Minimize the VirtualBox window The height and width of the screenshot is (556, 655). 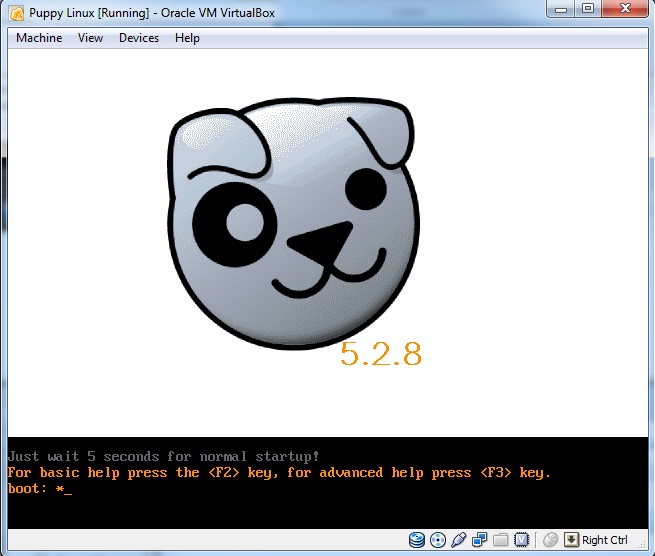[561, 8]
